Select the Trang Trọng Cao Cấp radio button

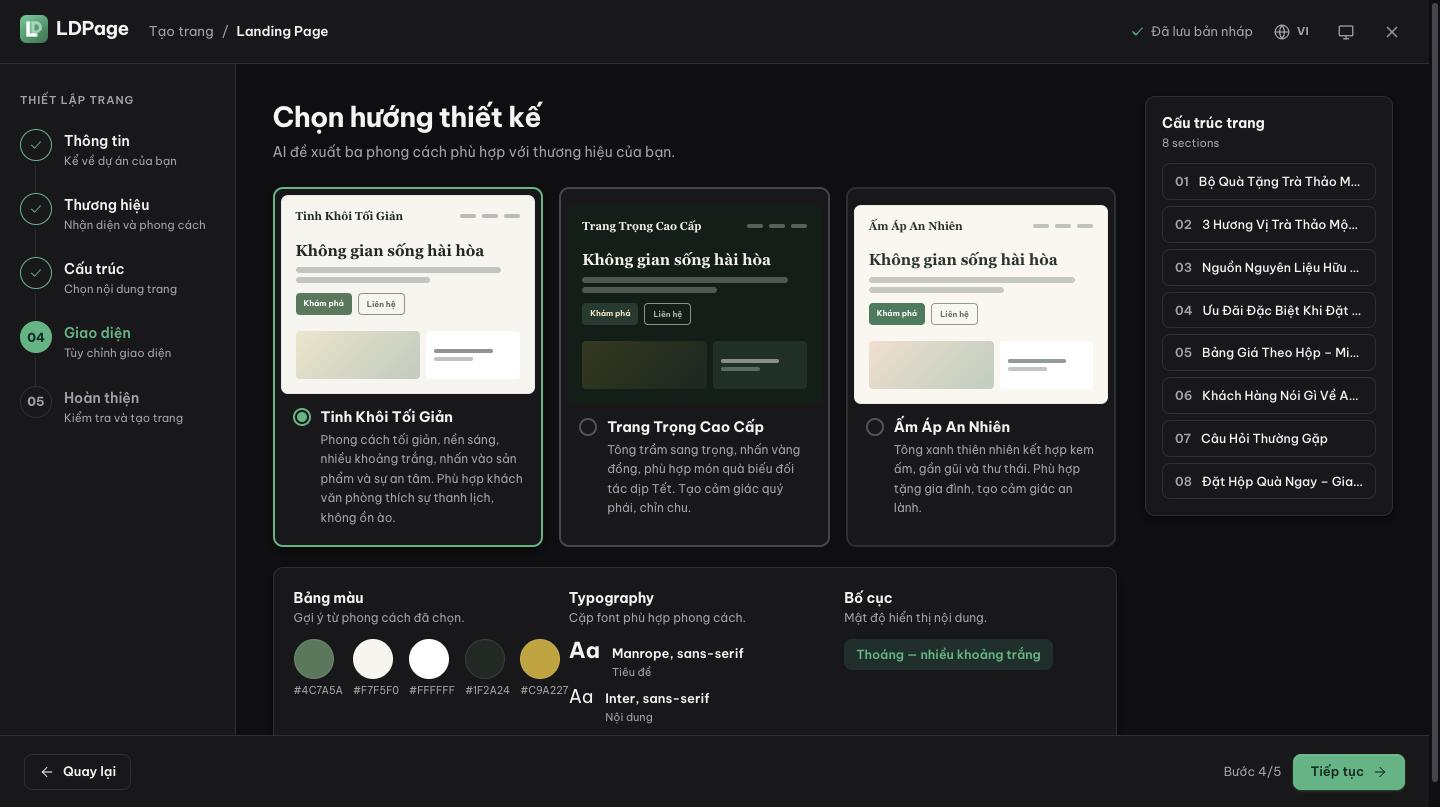pos(588,427)
